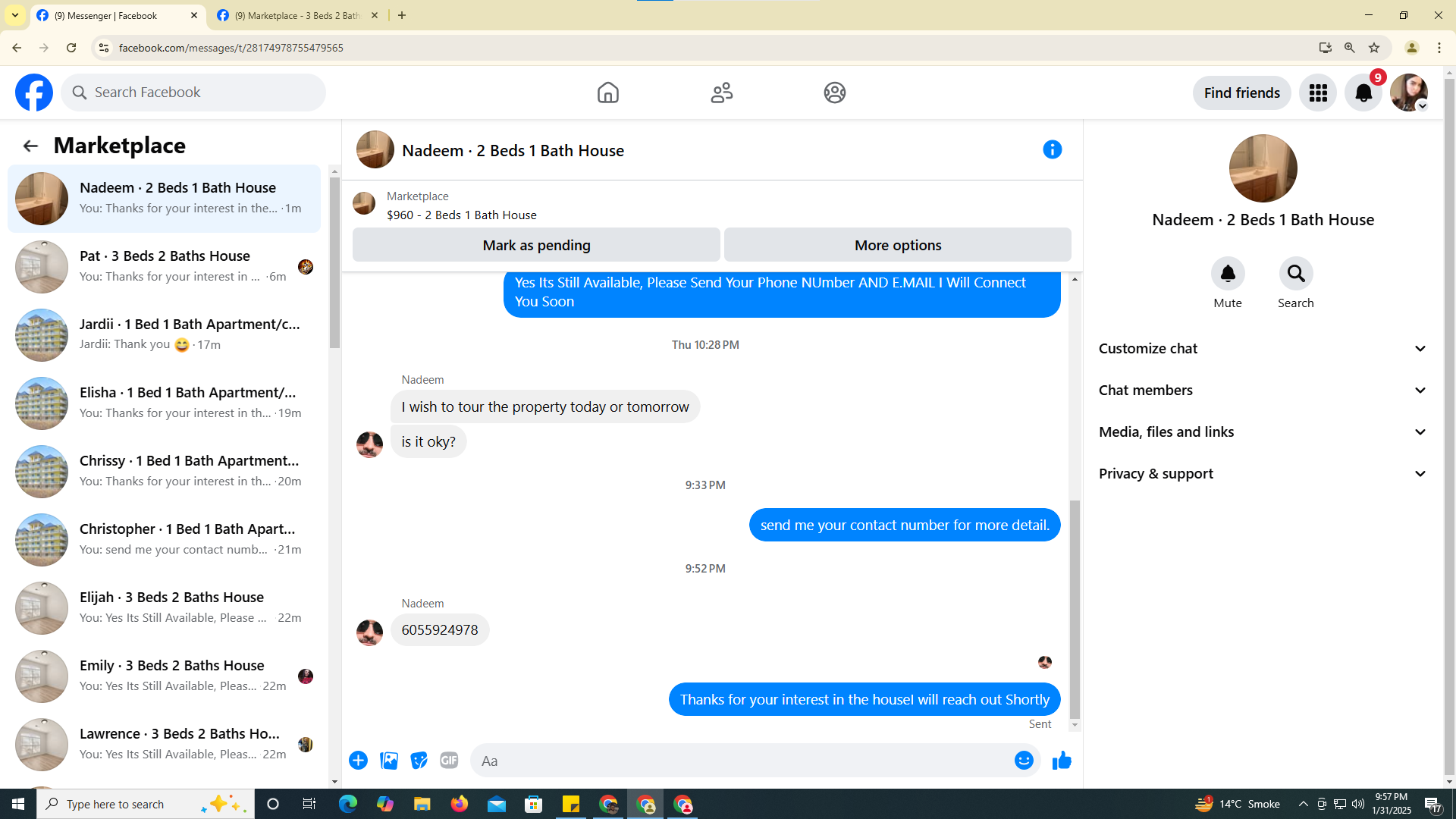Open Windows Start menu
Viewport: 1456px width, 819px height.
pos(18,804)
